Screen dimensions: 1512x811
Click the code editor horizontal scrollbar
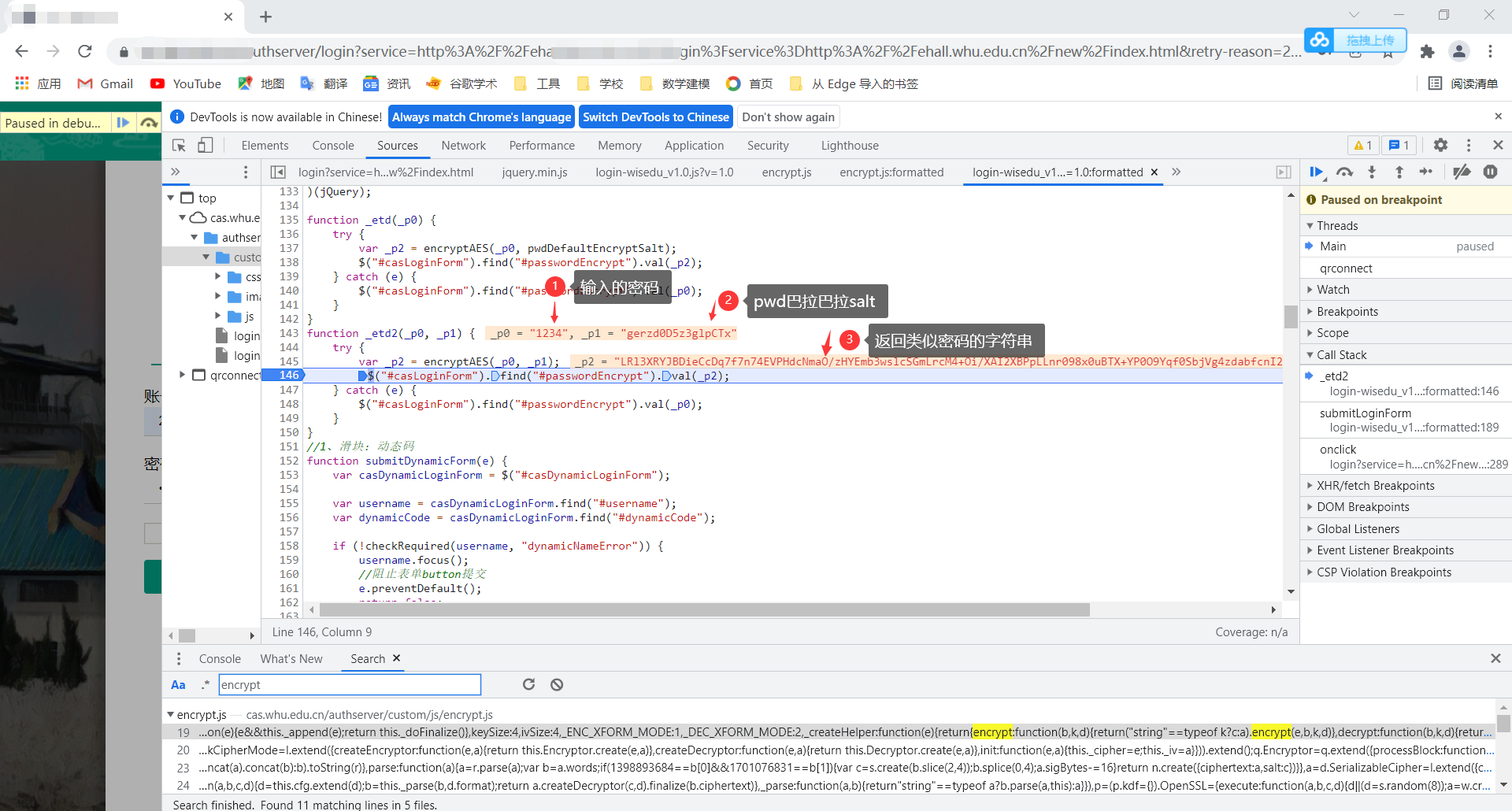[x=705, y=609]
